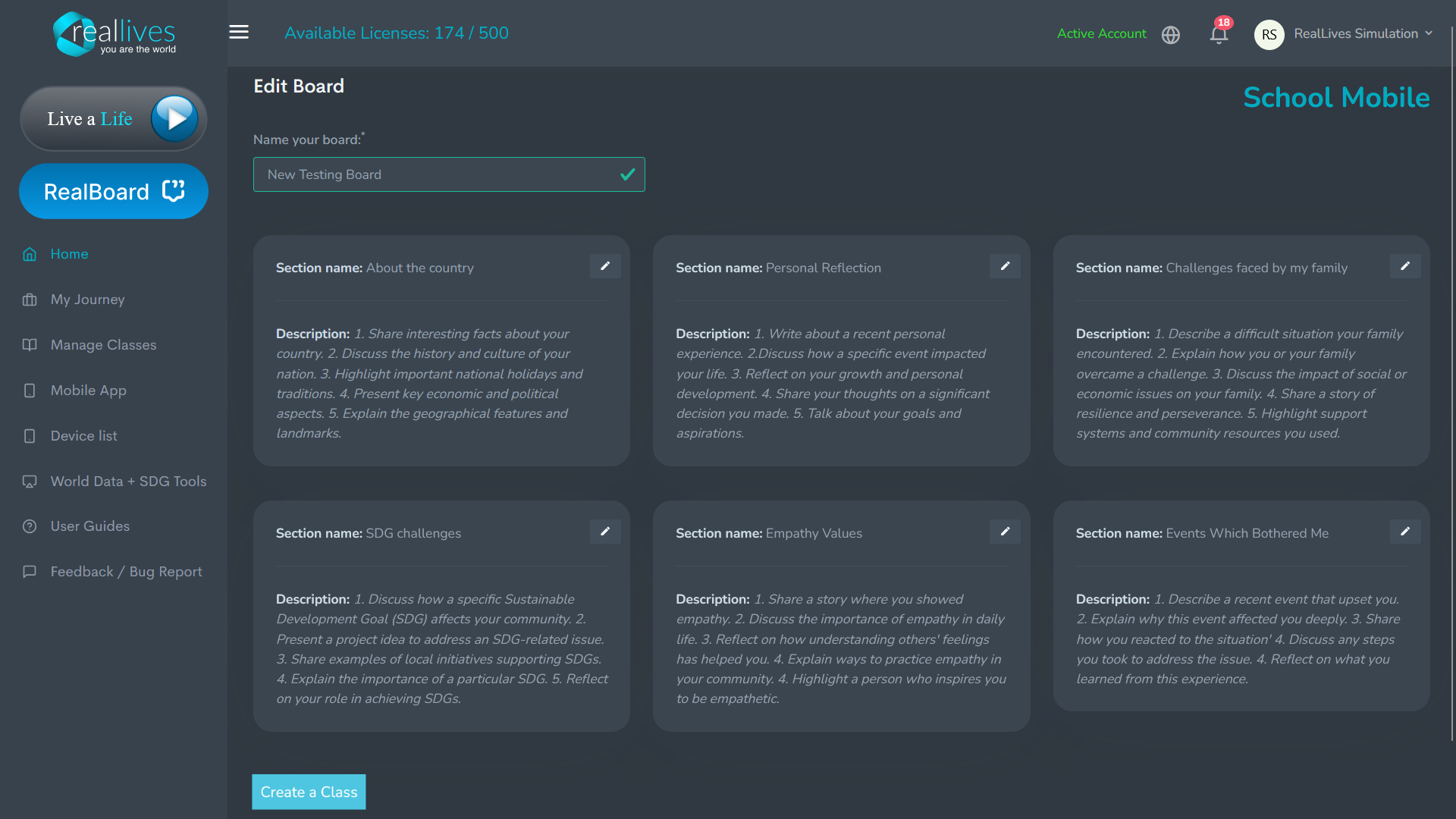The width and height of the screenshot is (1456, 819).
Task: Click the Name your board label
Action: pyautogui.click(x=308, y=140)
